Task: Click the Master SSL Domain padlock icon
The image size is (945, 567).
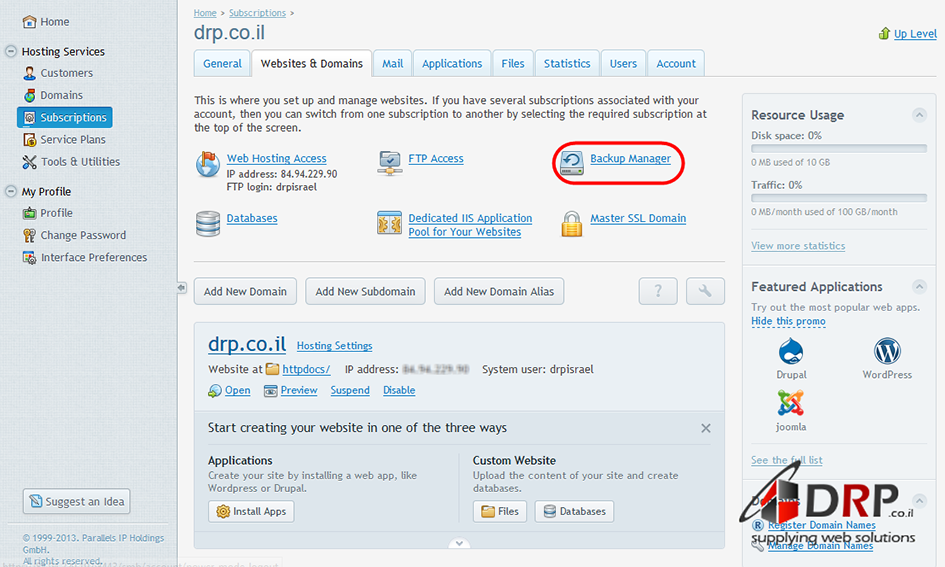Action: pos(572,223)
